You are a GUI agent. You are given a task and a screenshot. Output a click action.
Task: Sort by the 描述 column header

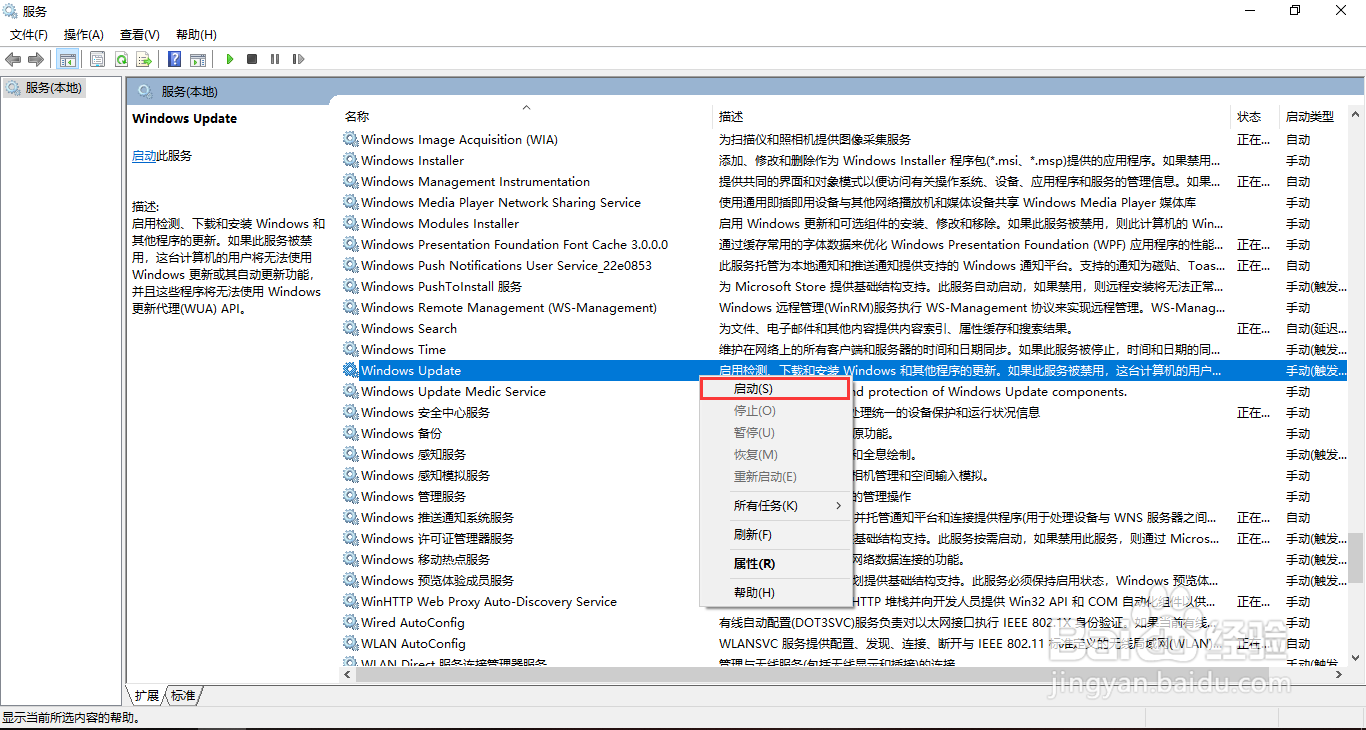click(972, 116)
